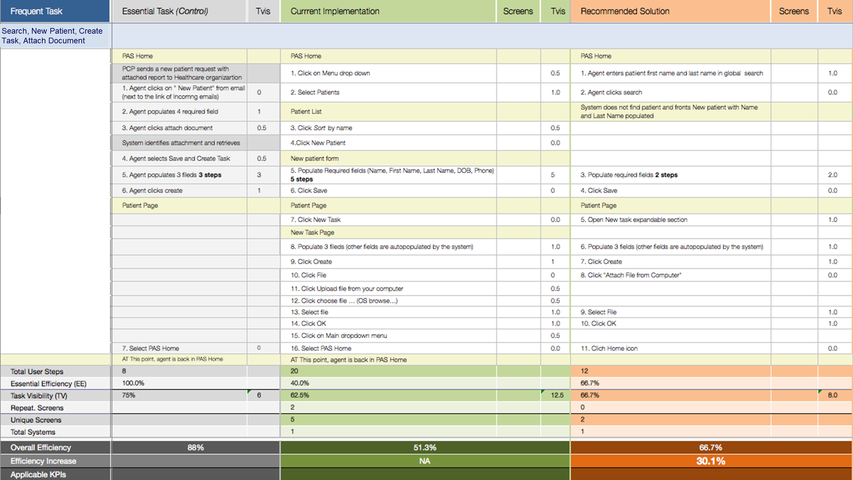Select the 88% overall efficiency cell

click(196, 447)
